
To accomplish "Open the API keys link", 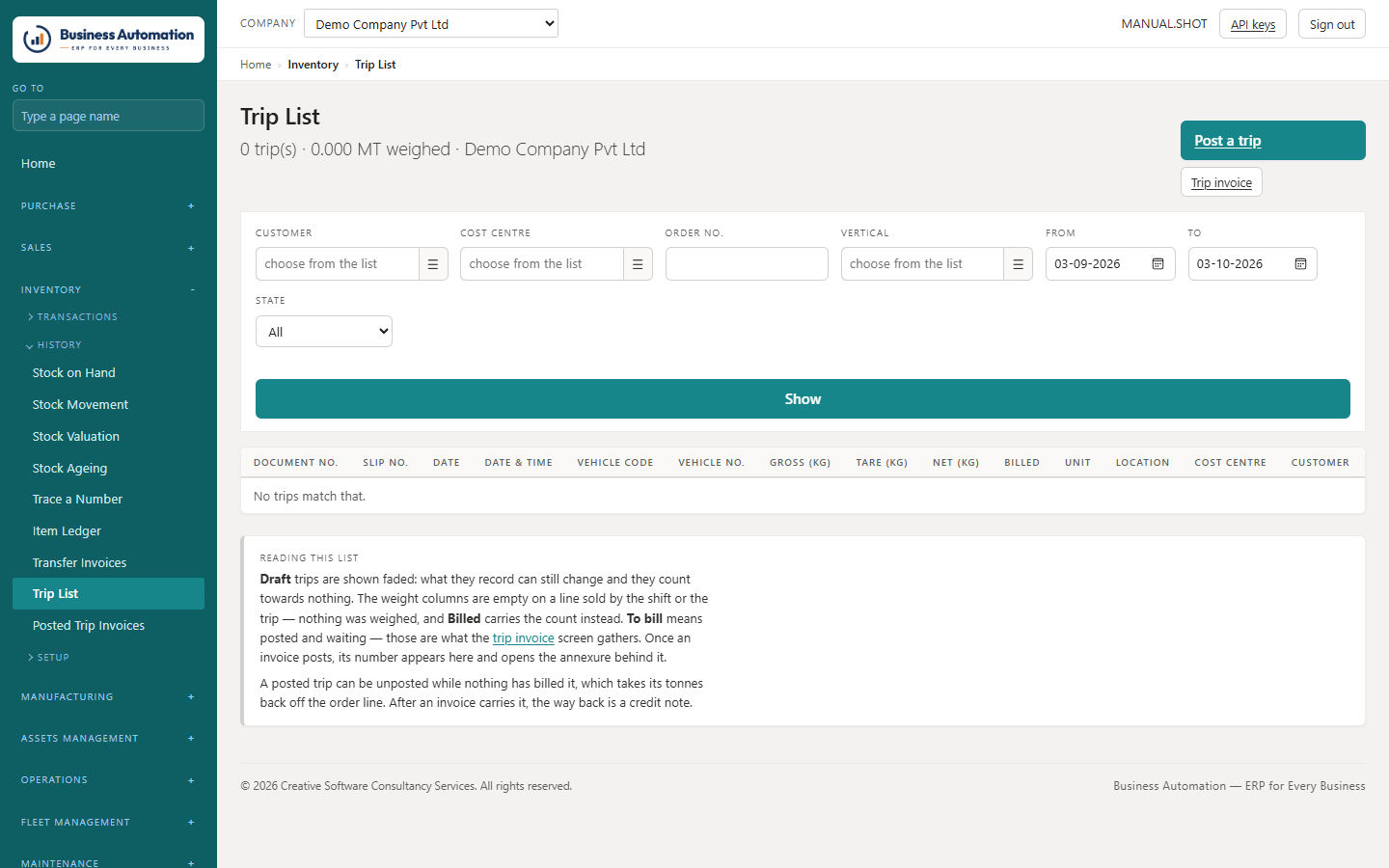I will coord(1253,24).
